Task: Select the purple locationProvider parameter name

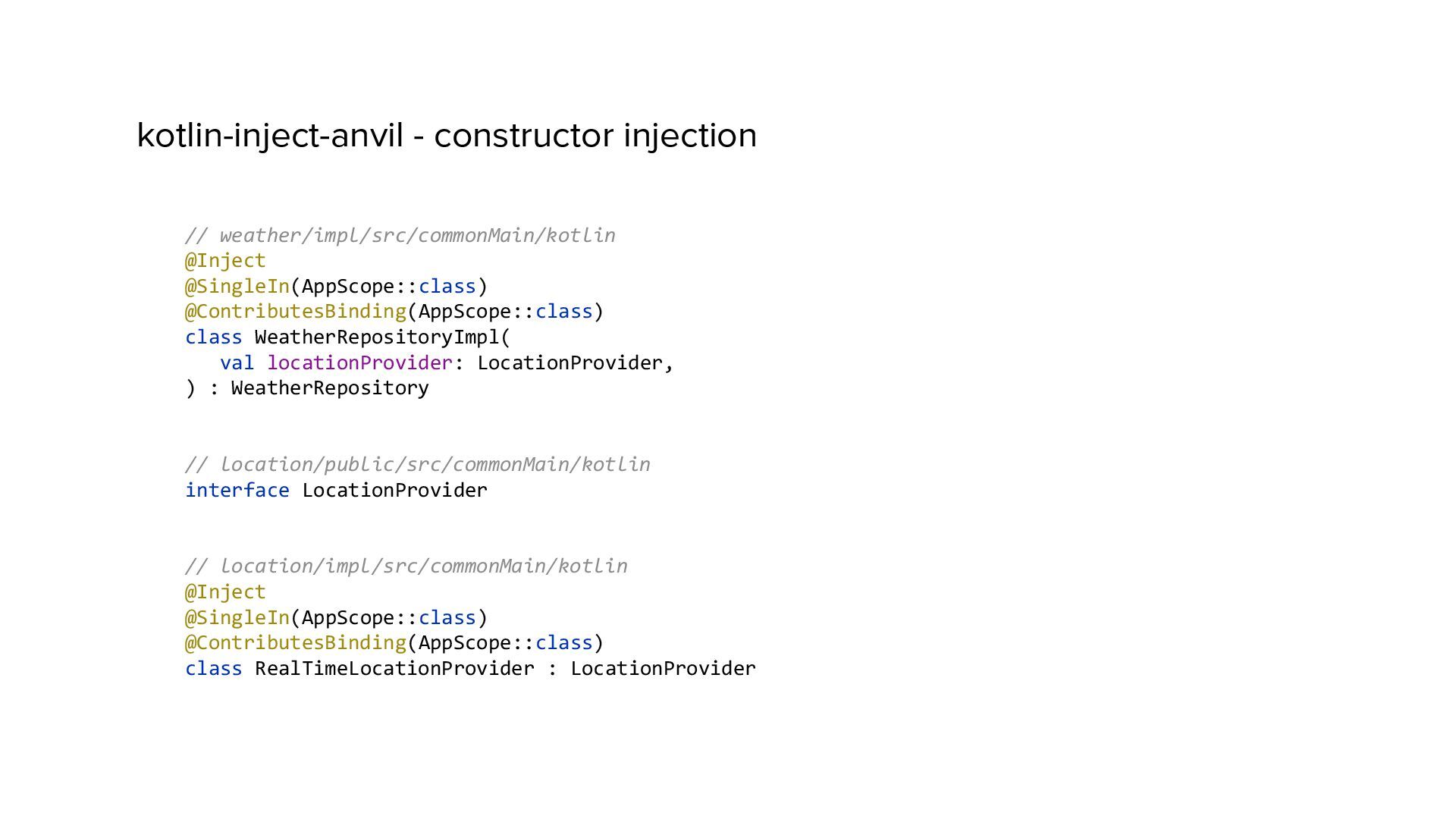Action: pyautogui.click(x=359, y=363)
